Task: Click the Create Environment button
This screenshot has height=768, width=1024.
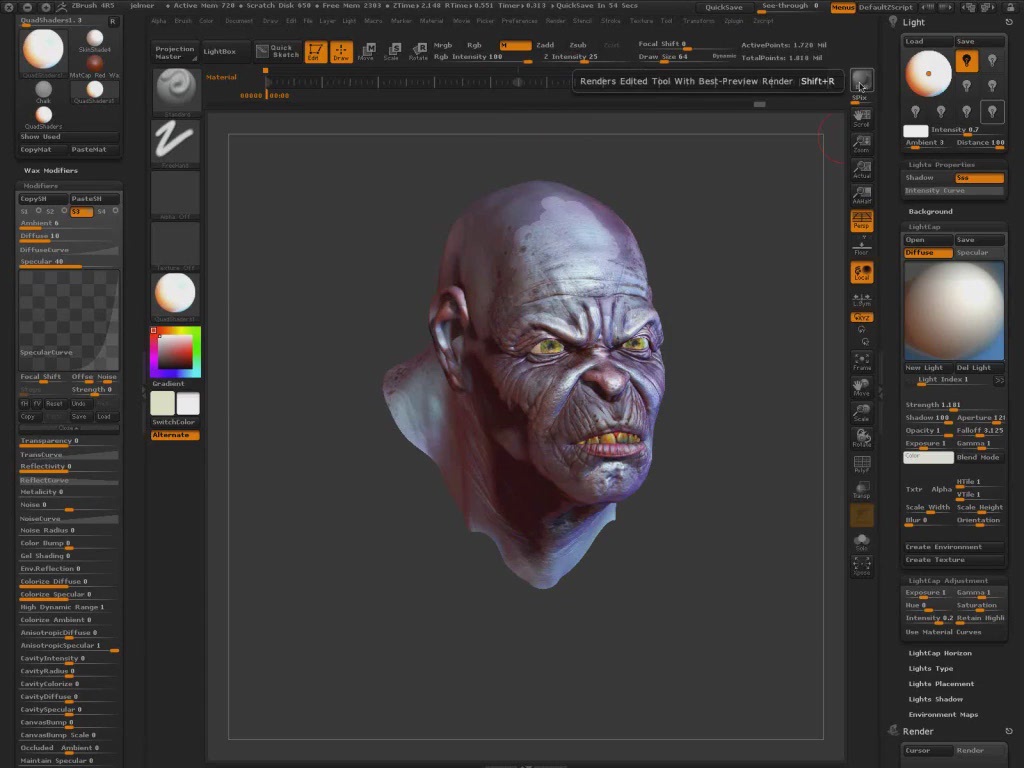Action: 953,547
